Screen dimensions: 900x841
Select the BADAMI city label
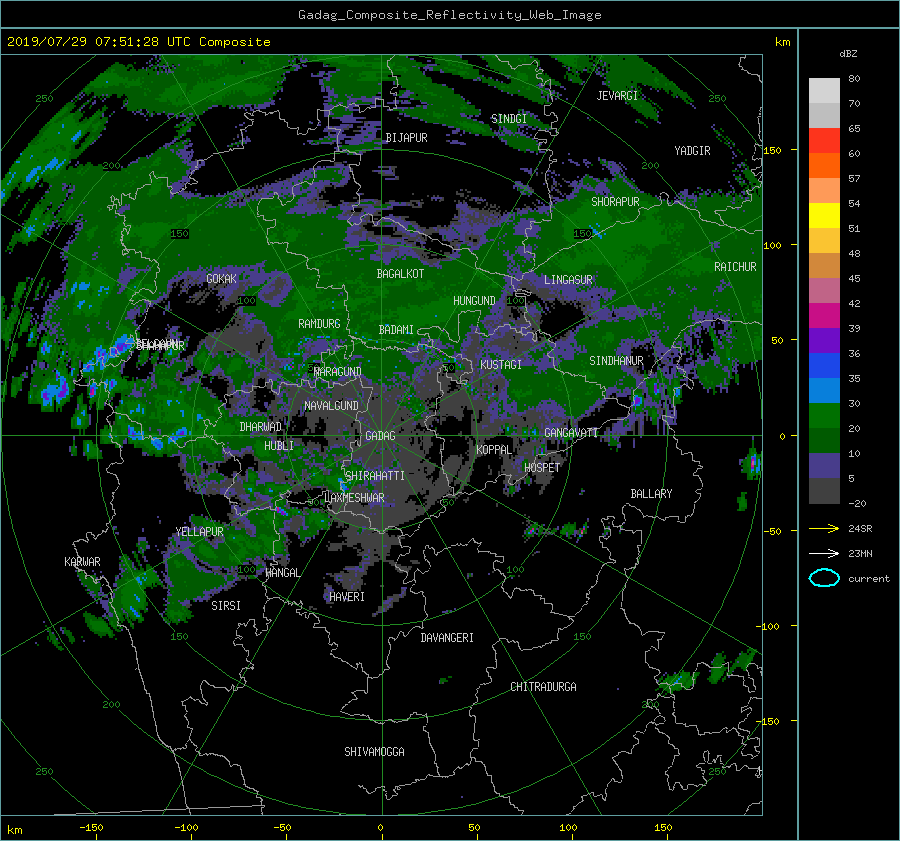pos(396,330)
